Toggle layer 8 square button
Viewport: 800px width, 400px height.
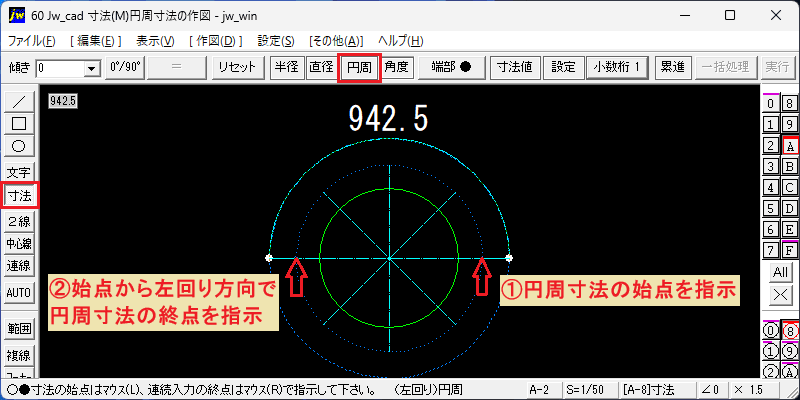pos(790,104)
